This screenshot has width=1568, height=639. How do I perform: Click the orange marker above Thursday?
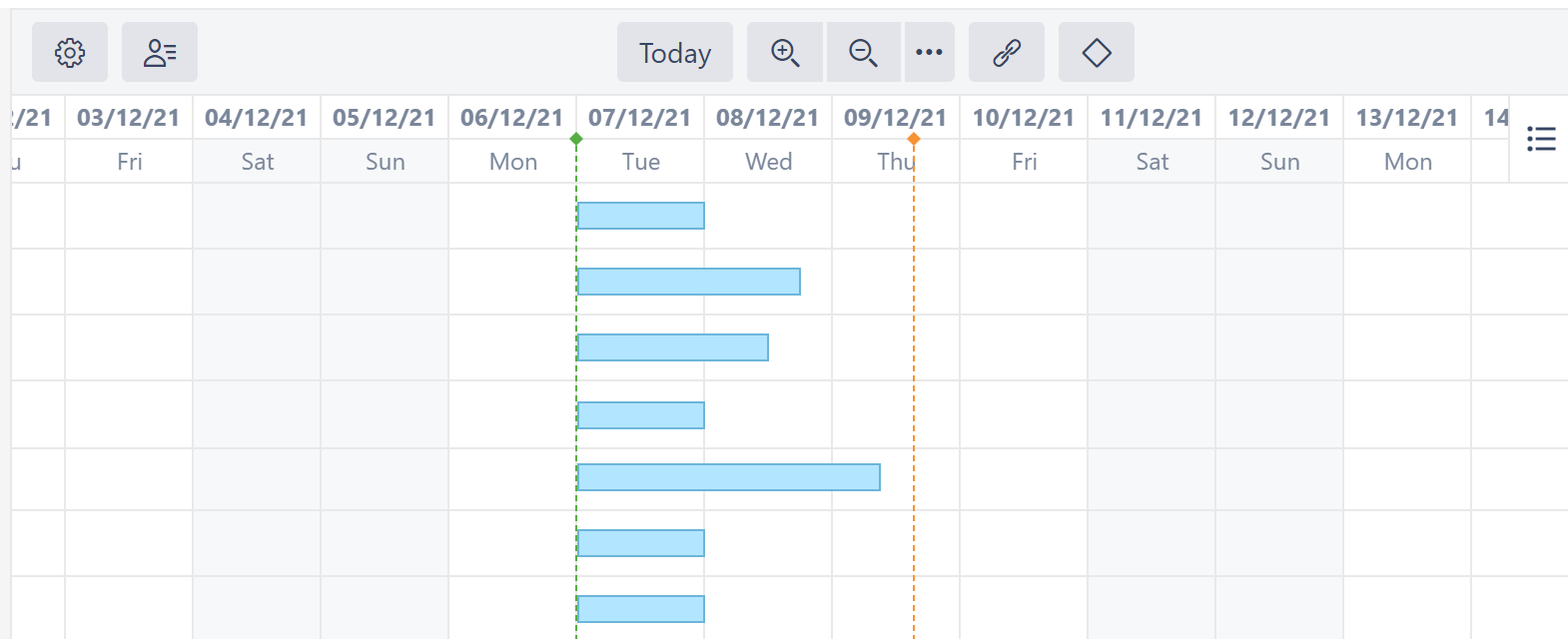(914, 140)
